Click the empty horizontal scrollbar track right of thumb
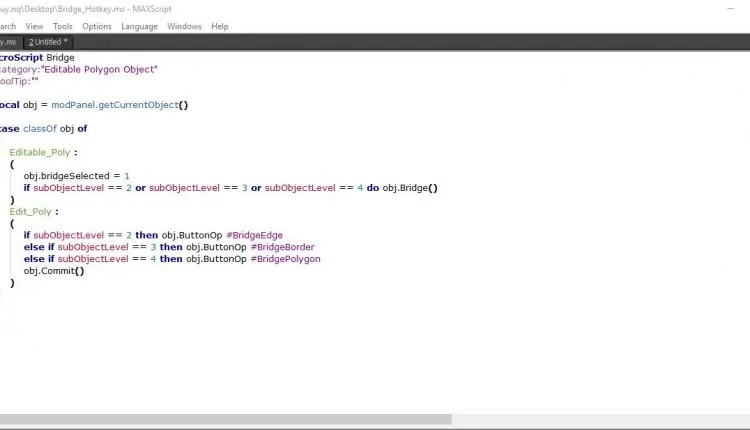 point(600,420)
